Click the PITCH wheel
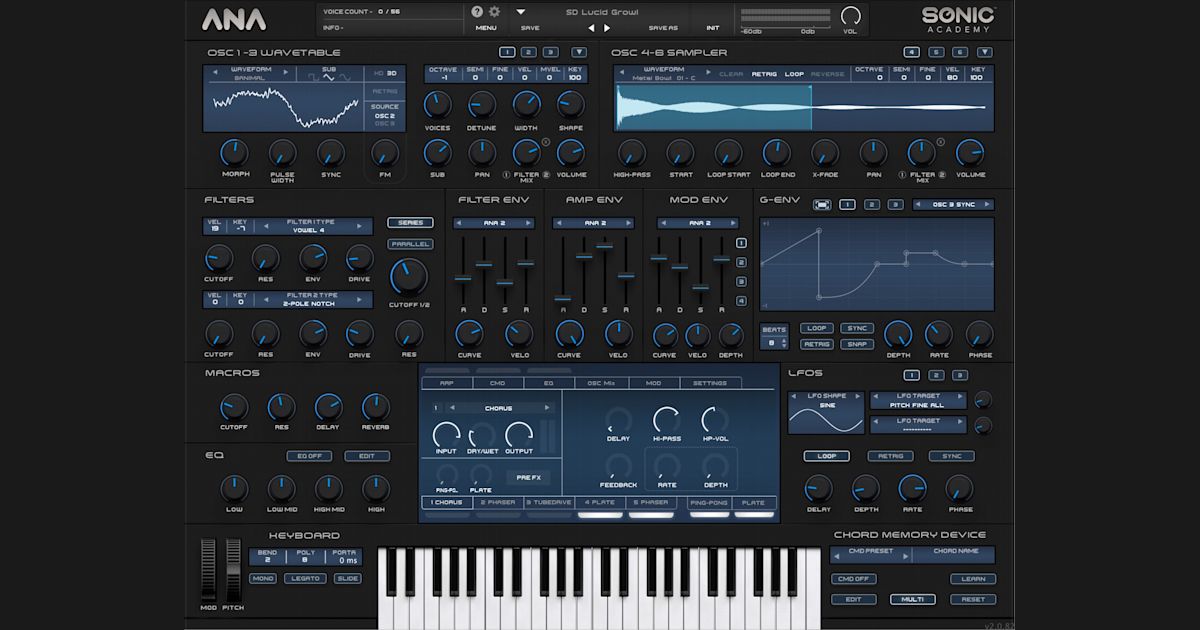The image size is (1200, 630). click(233, 569)
